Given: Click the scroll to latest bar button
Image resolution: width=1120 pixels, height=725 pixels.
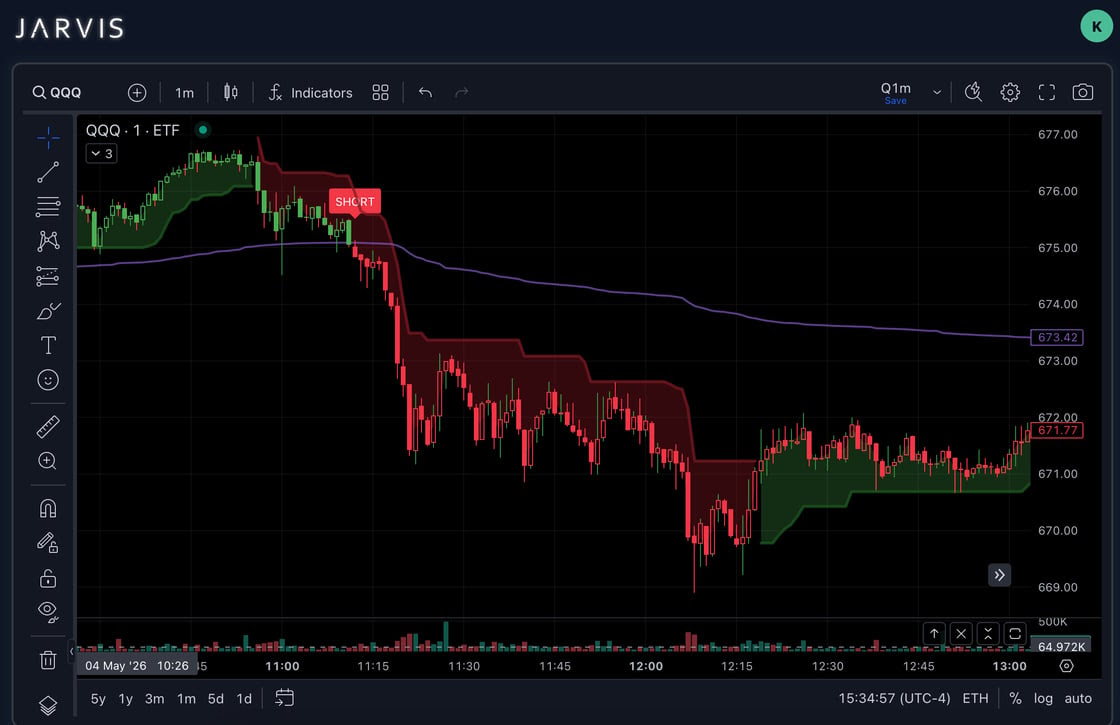Looking at the screenshot, I should (999, 575).
